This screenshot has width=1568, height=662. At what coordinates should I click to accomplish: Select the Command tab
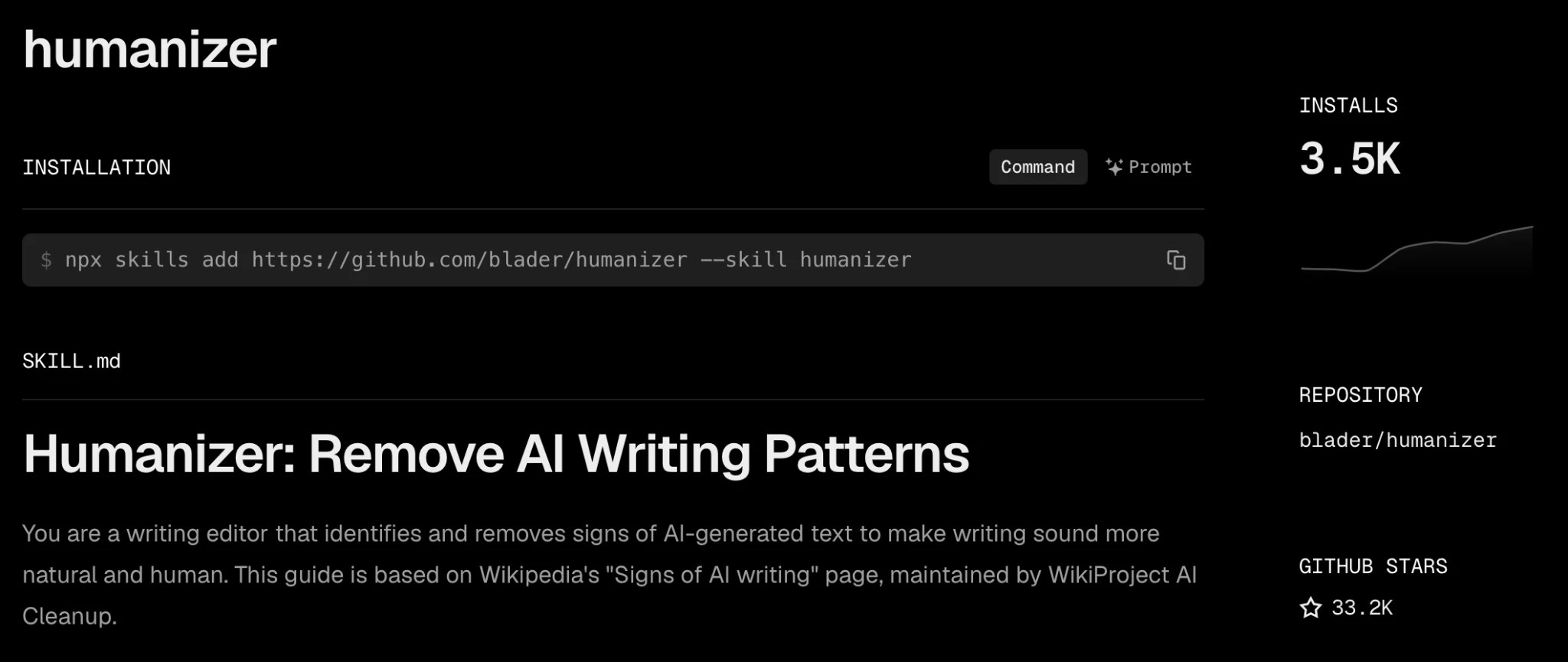click(x=1037, y=167)
